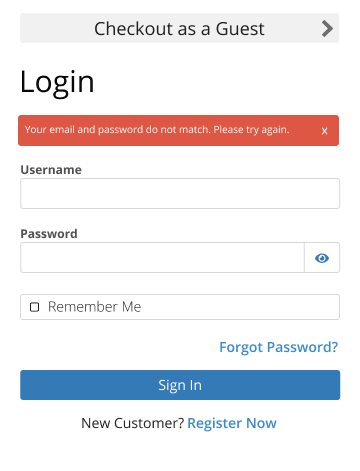
Task: Click the blue Sign In button
Action: click(x=180, y=385)
